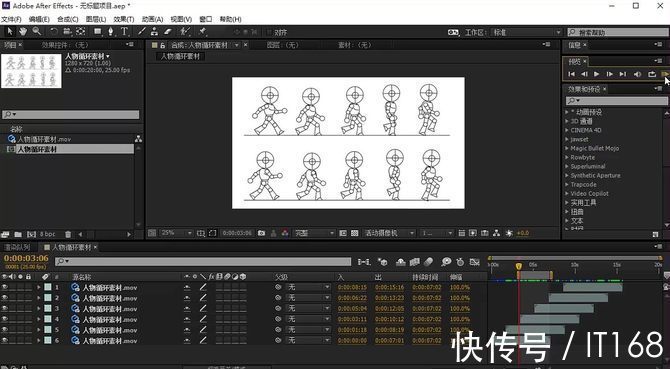
Task: Select the Puppet Pin tool
Action: (x=202, y=32)
